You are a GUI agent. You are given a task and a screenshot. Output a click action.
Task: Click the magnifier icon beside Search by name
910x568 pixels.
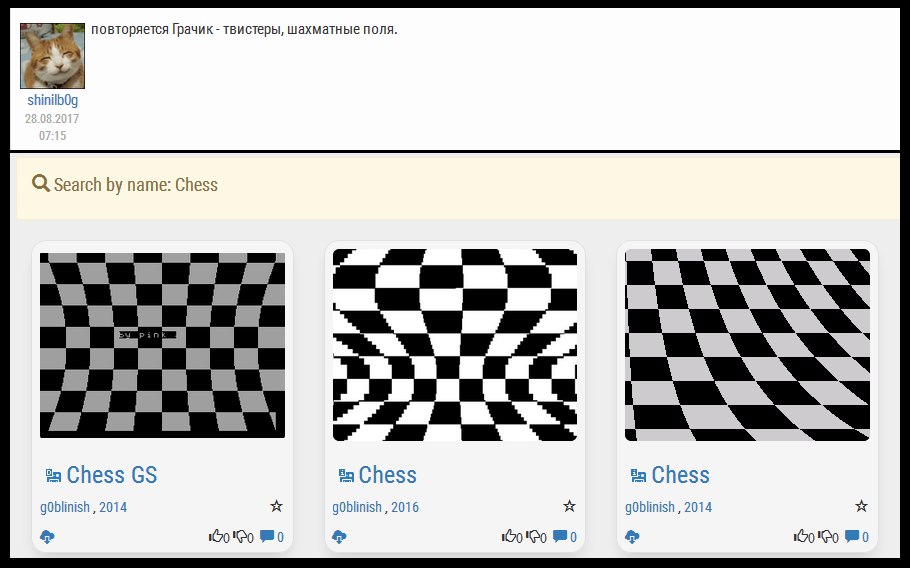tap(41, 184)
